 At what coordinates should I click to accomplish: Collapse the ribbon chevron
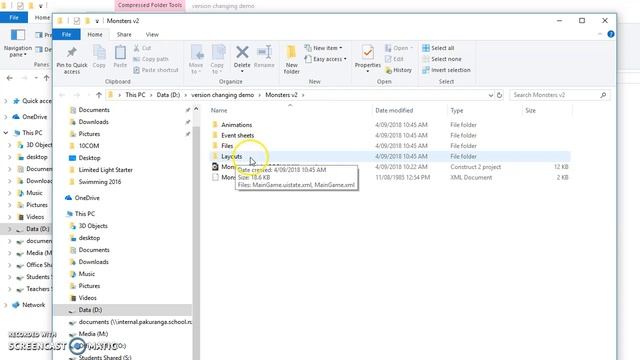(x=600, y=34)
